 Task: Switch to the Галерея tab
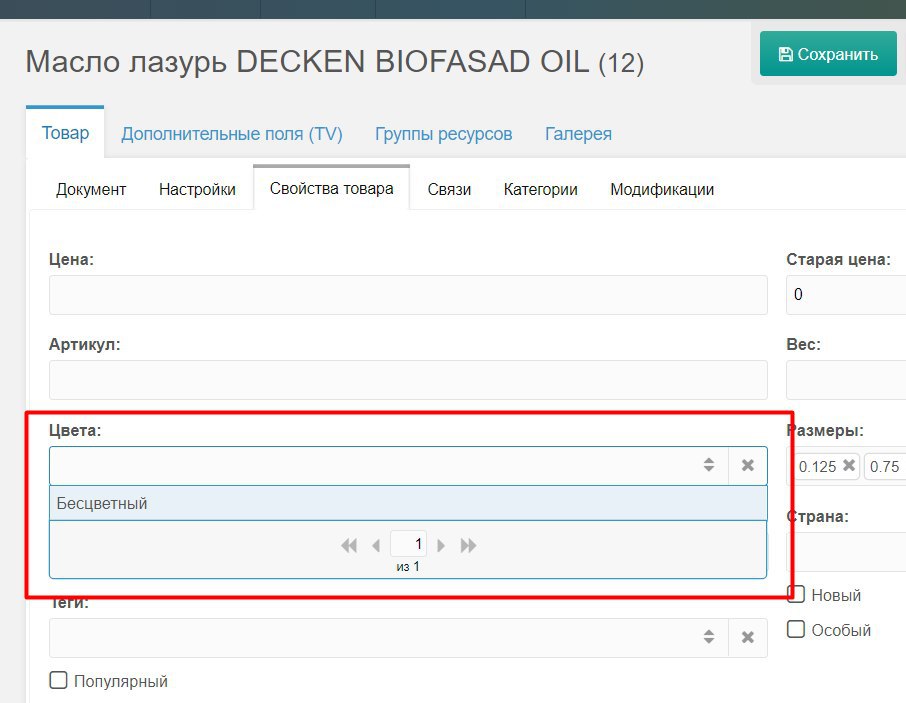(578, 134)
